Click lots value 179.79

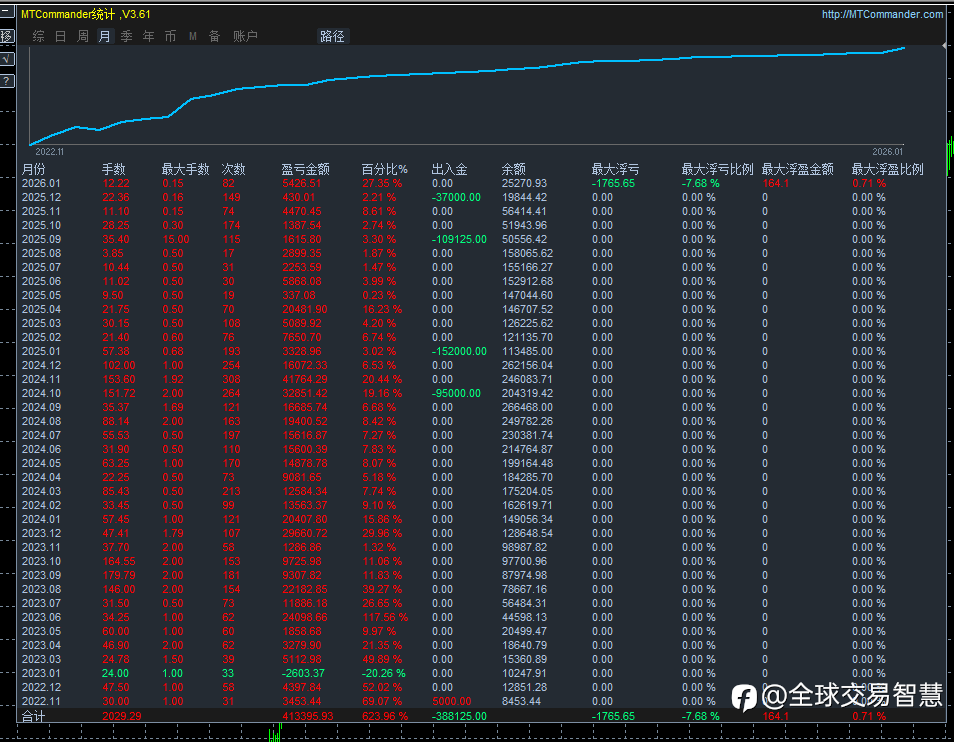coord(119,575)
